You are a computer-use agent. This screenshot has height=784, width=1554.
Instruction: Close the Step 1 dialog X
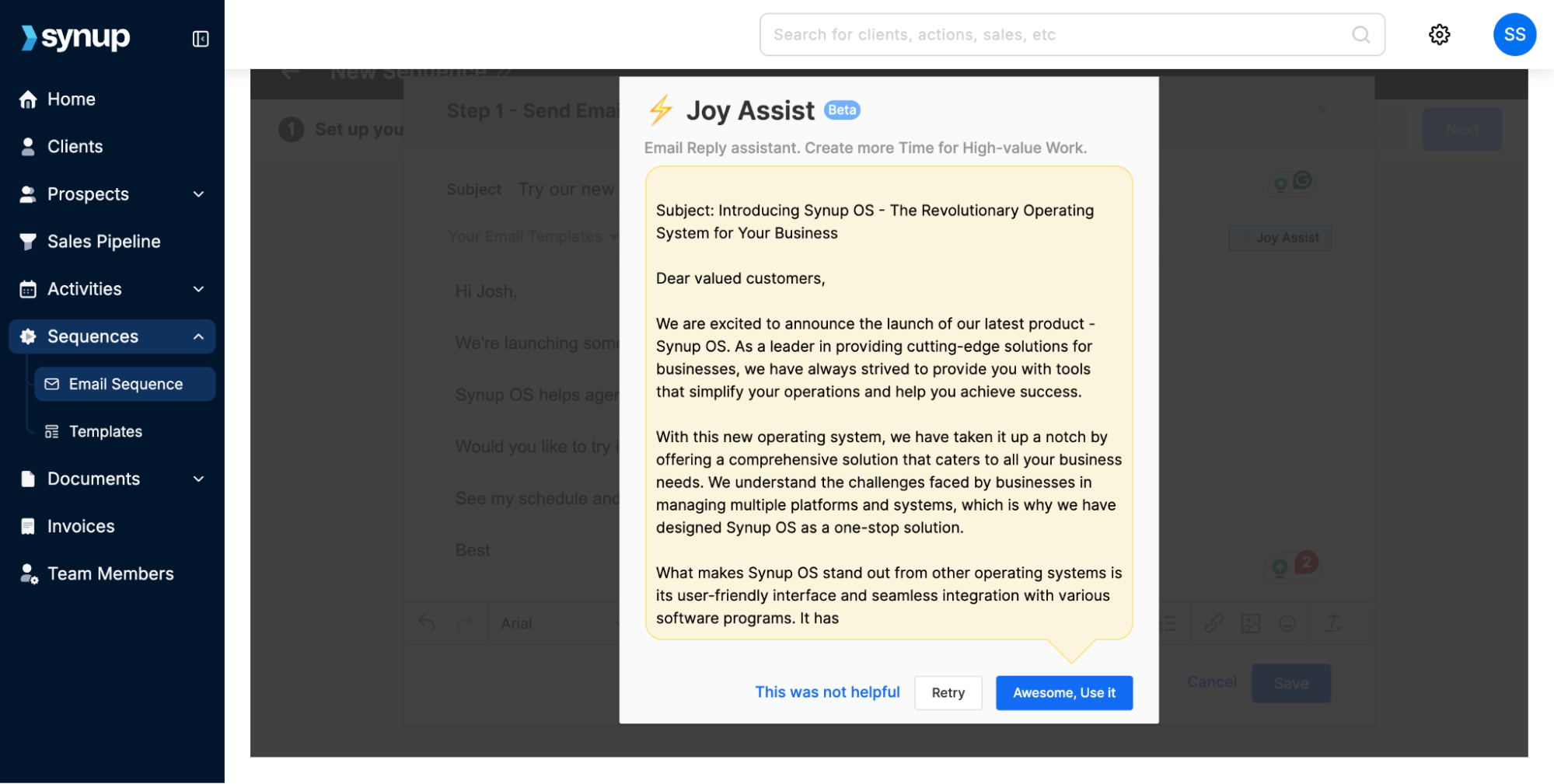coord(1323,110)
